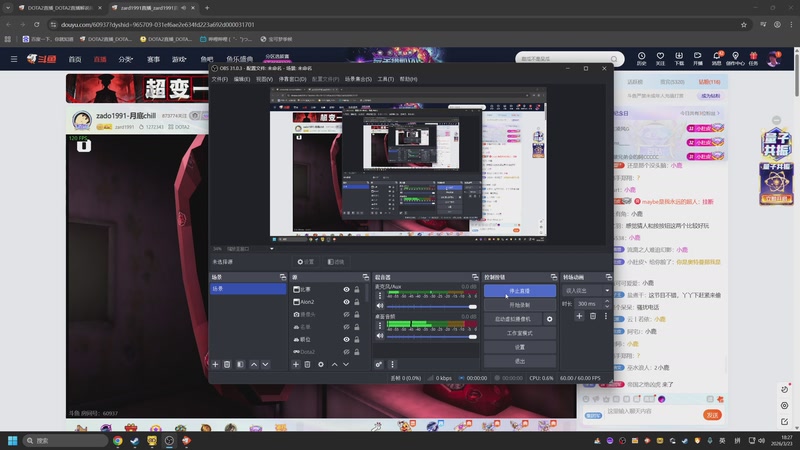Open Douyu hamburger menu icon
Viewport: 800px width, 450px height.
pyautogui.click(x=14, y=59)
